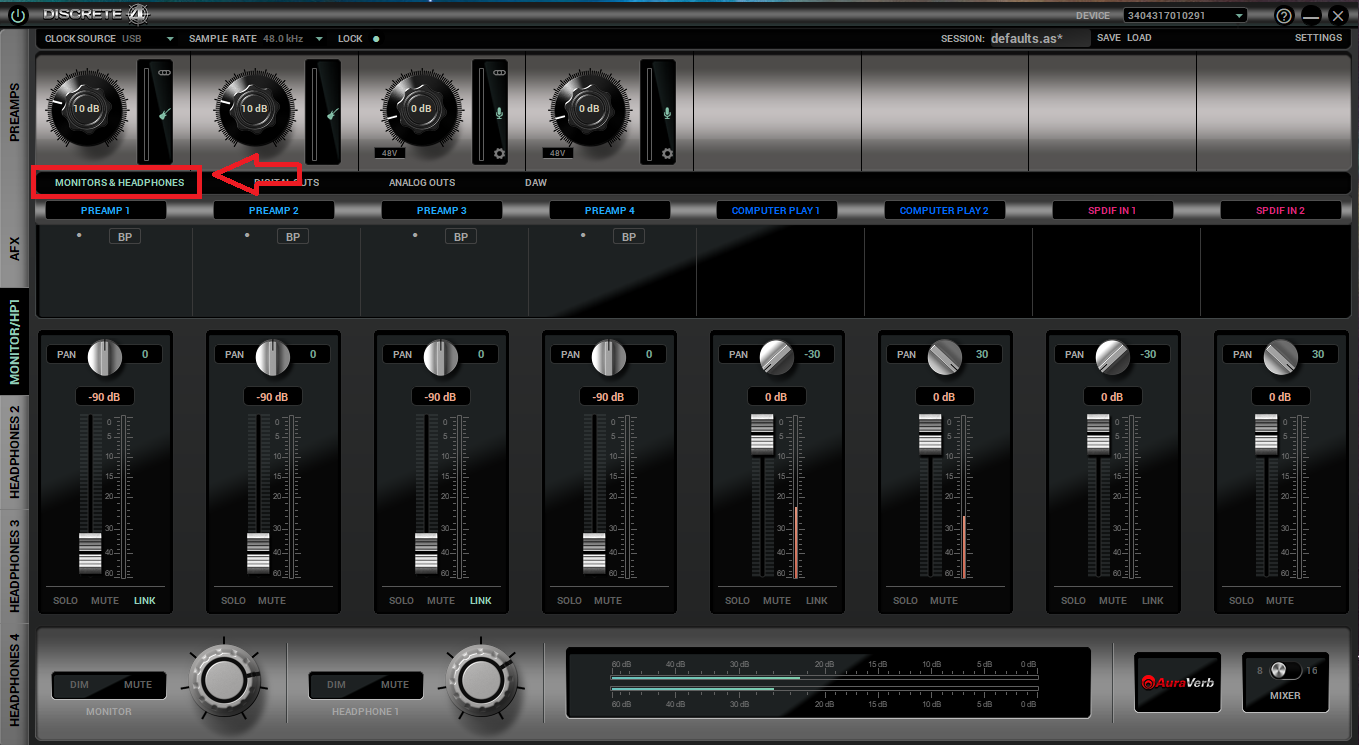Click SAVE to save the session
The image size is (1359, 745).
coord(1108,38)
